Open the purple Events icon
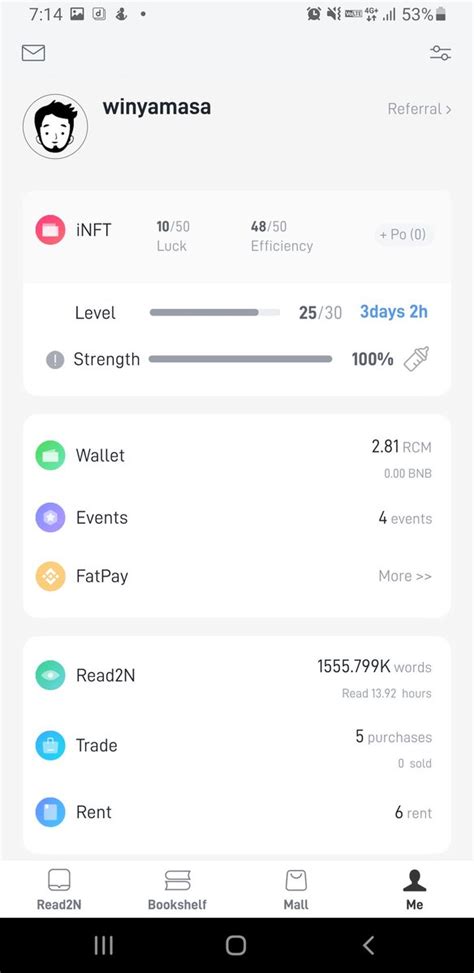The image size is (474, 973). point(50,518)
